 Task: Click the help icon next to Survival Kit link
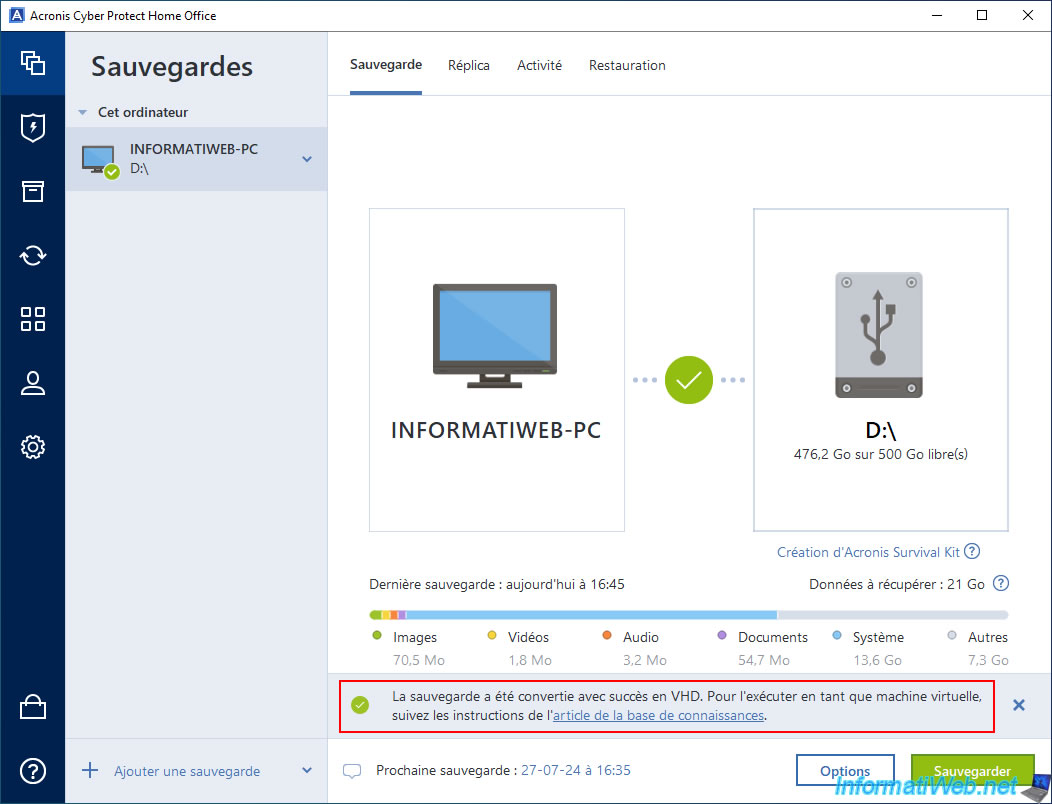click(971, 552)
